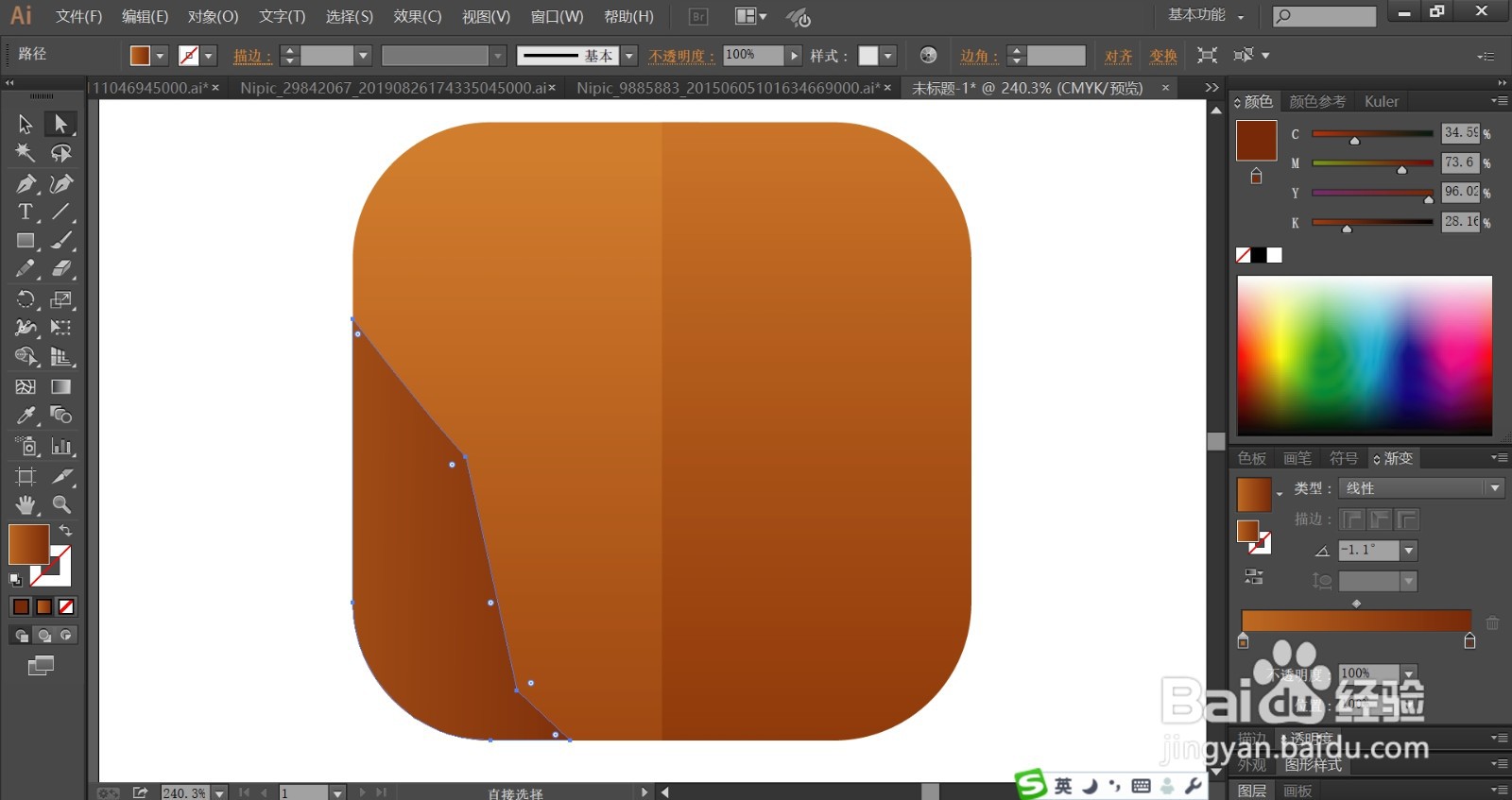Image resolution: width=1512 pixels, height=800 pixels.
Task: Select the Eraser tool
Action: pyautogui.click(x=60, y=269)
